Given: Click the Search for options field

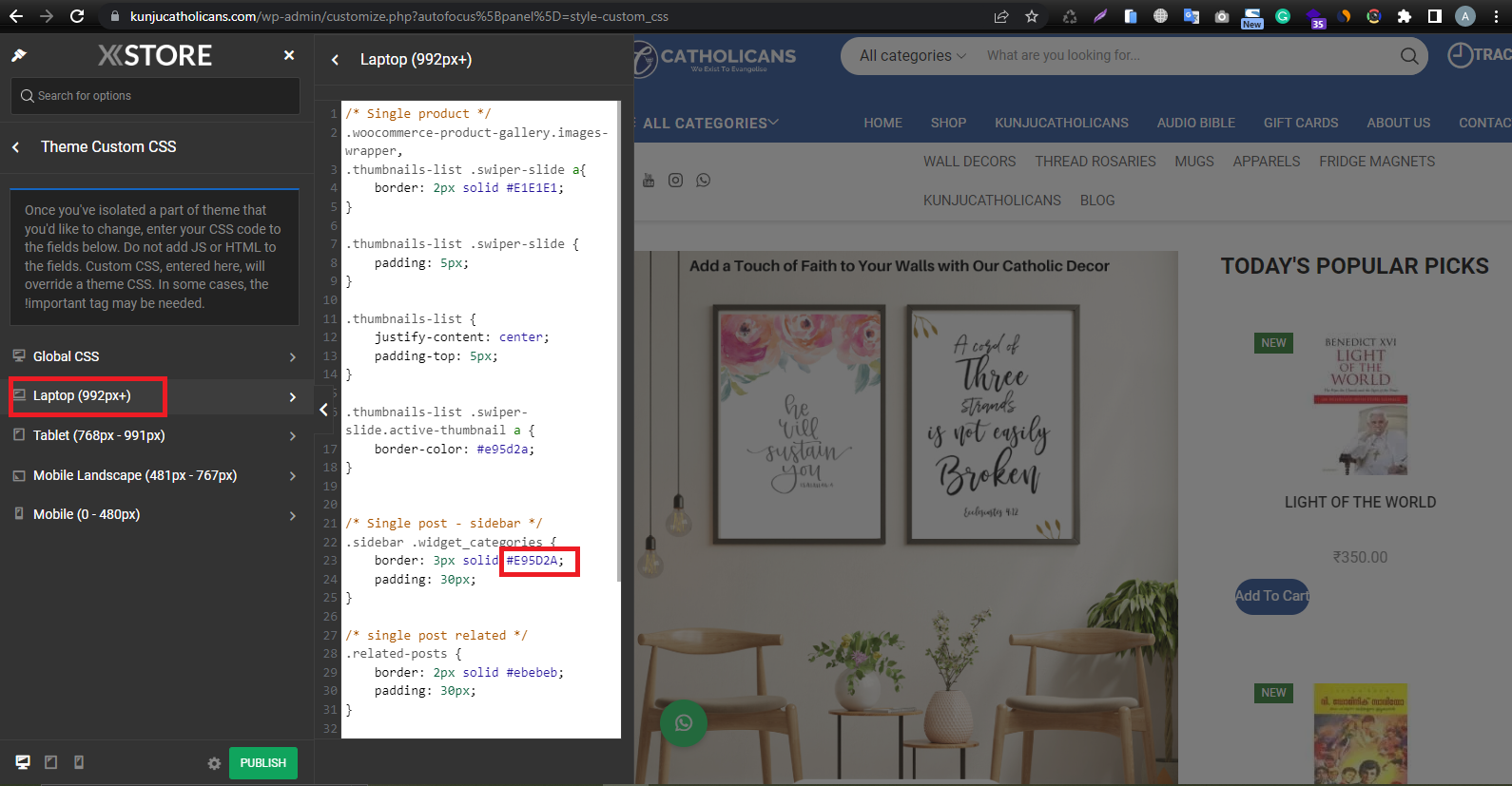Looking at the screenshot, I should click(x=155, y=96).
